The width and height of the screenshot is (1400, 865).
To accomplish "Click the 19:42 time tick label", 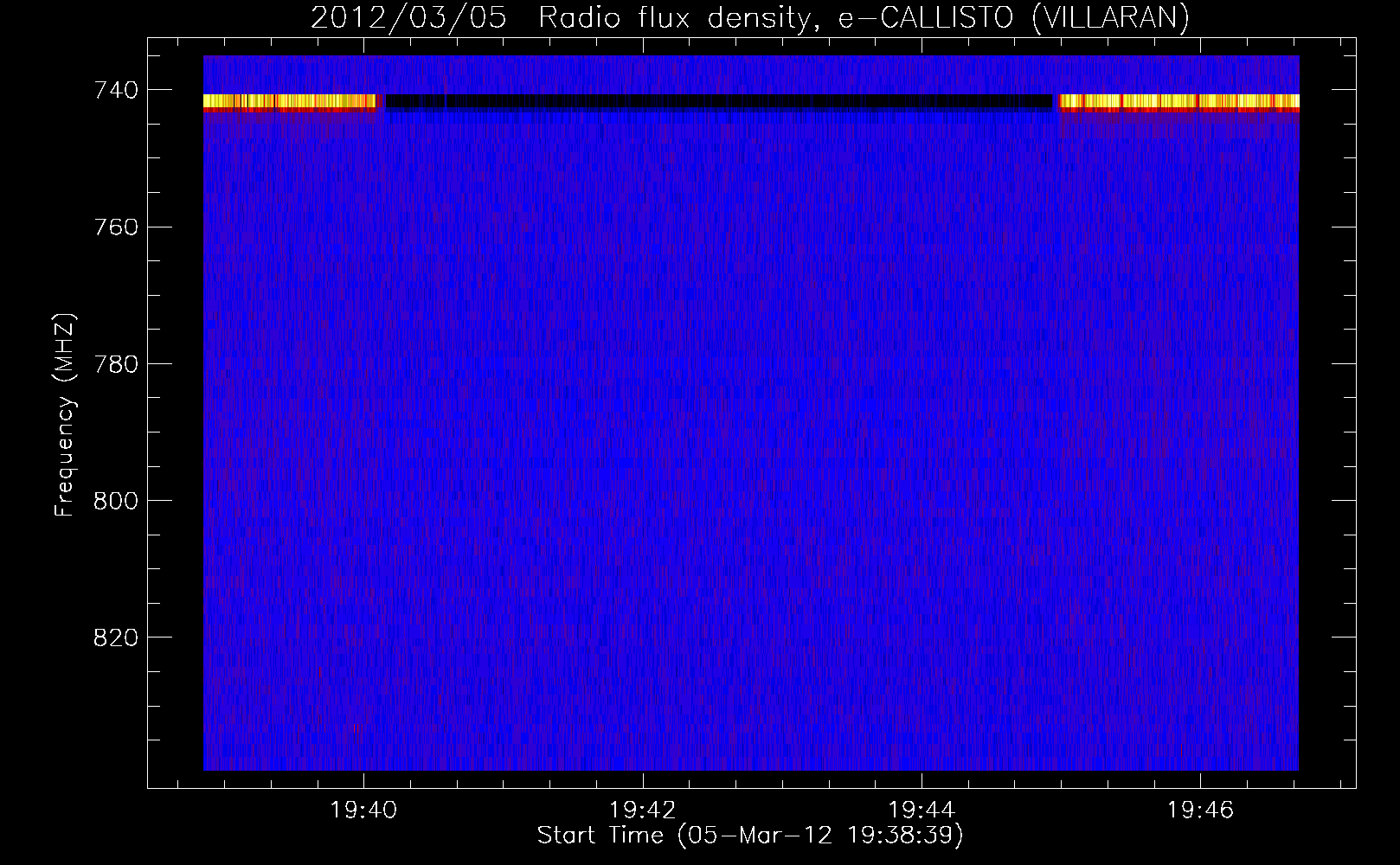I will point(642,811).
